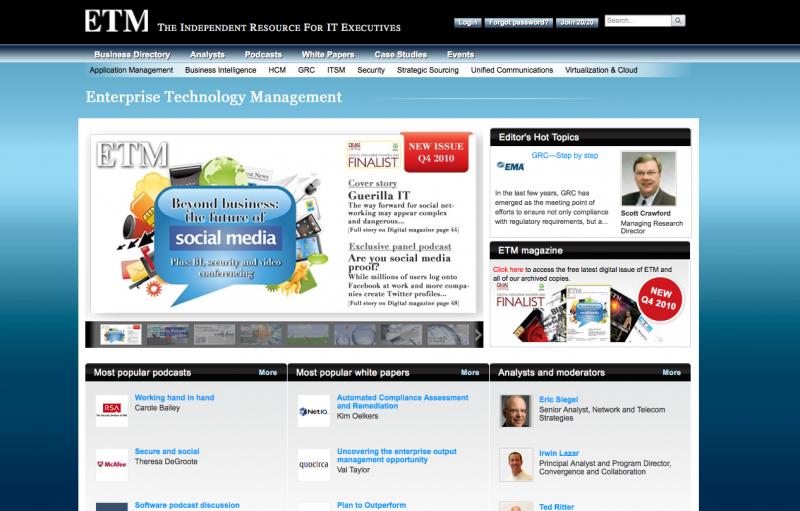Click the search magnifier icon button

(x=678, y=20)
